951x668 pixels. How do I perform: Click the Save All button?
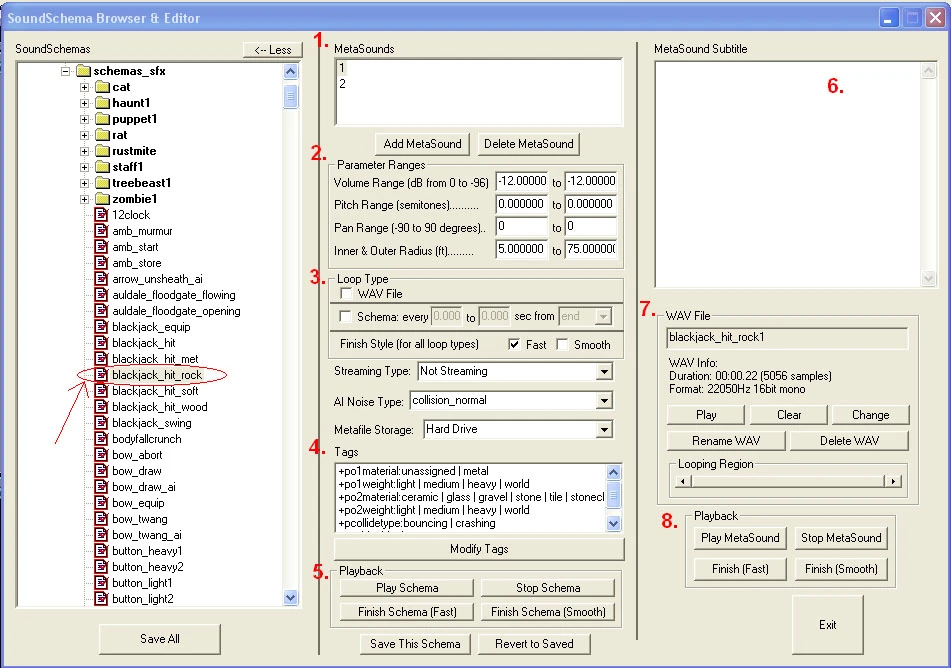(160, 638)
